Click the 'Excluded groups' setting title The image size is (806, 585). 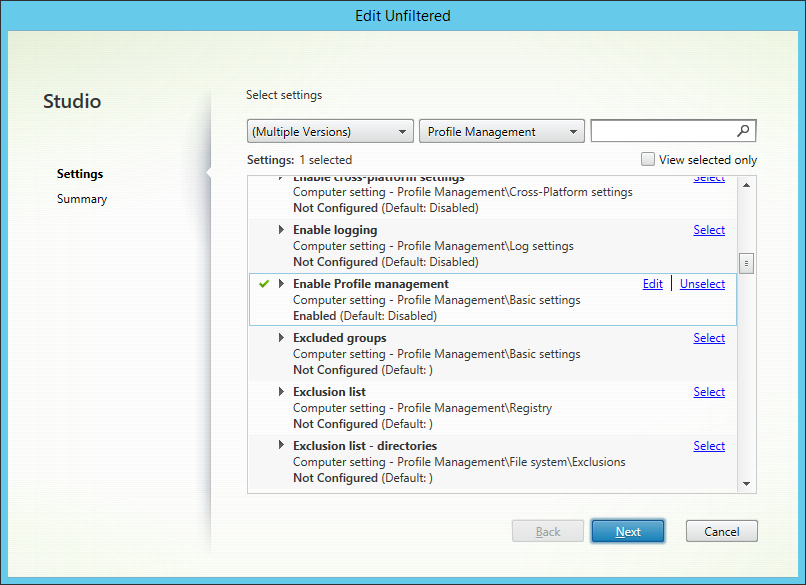pos(340,338)
